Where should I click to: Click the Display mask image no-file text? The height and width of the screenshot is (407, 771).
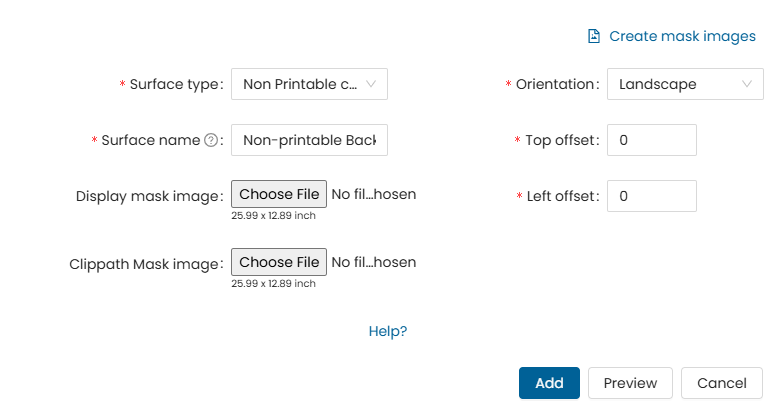pyautogui.click(x=373, y=194)
